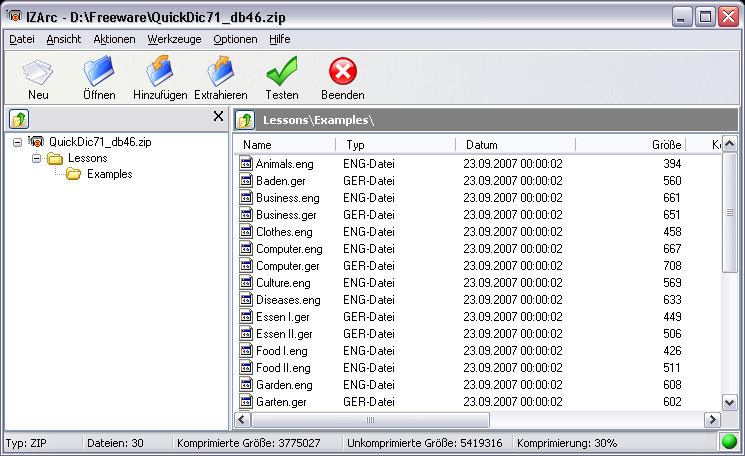
Task: Click the Lessons\Examples\ path bar text
Action: (318, 120)
